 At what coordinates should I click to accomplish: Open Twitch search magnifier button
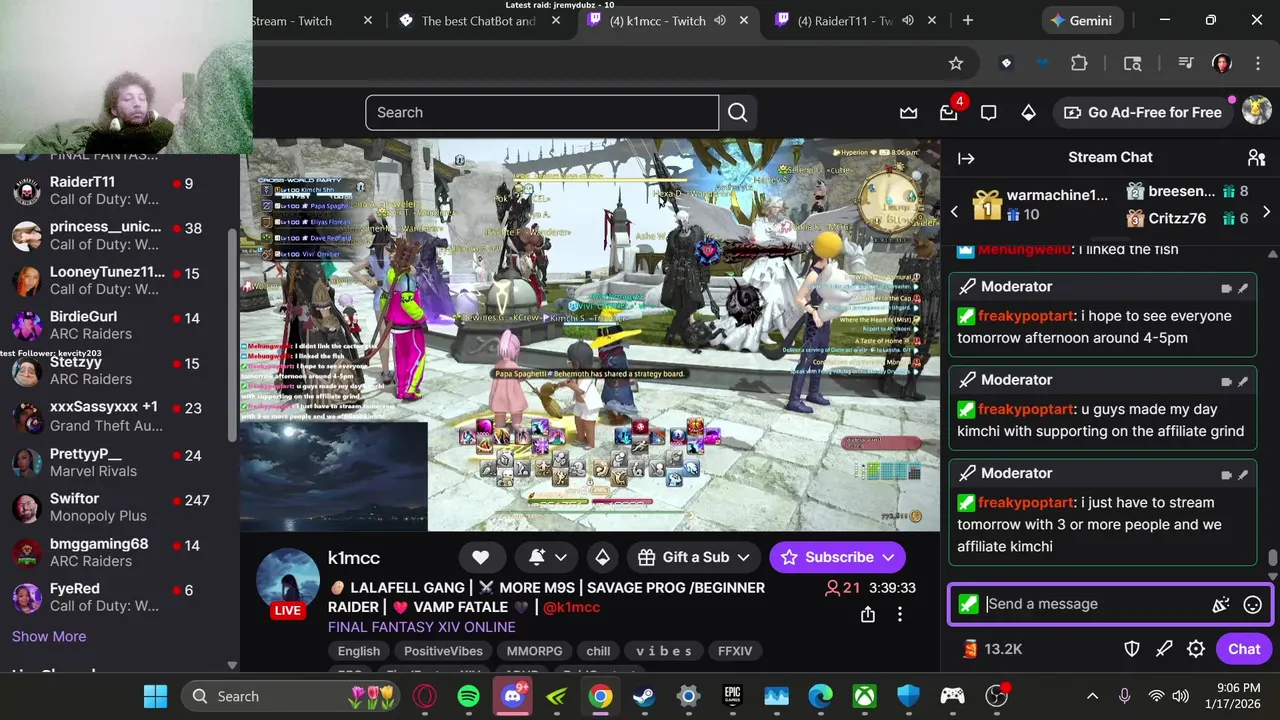pos(737,113)
